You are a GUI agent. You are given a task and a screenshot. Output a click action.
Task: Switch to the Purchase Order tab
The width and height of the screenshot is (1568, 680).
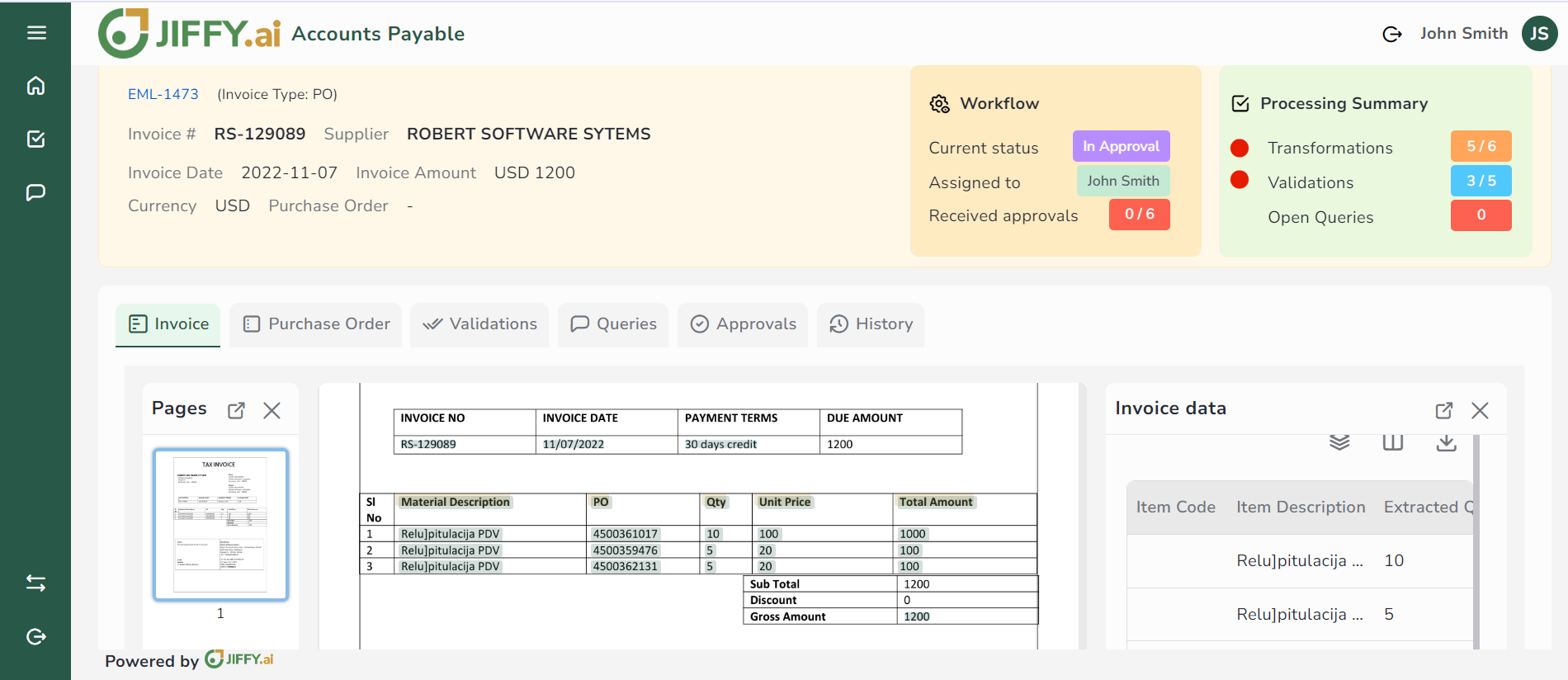pyautogui.click(x=316, y=324)
